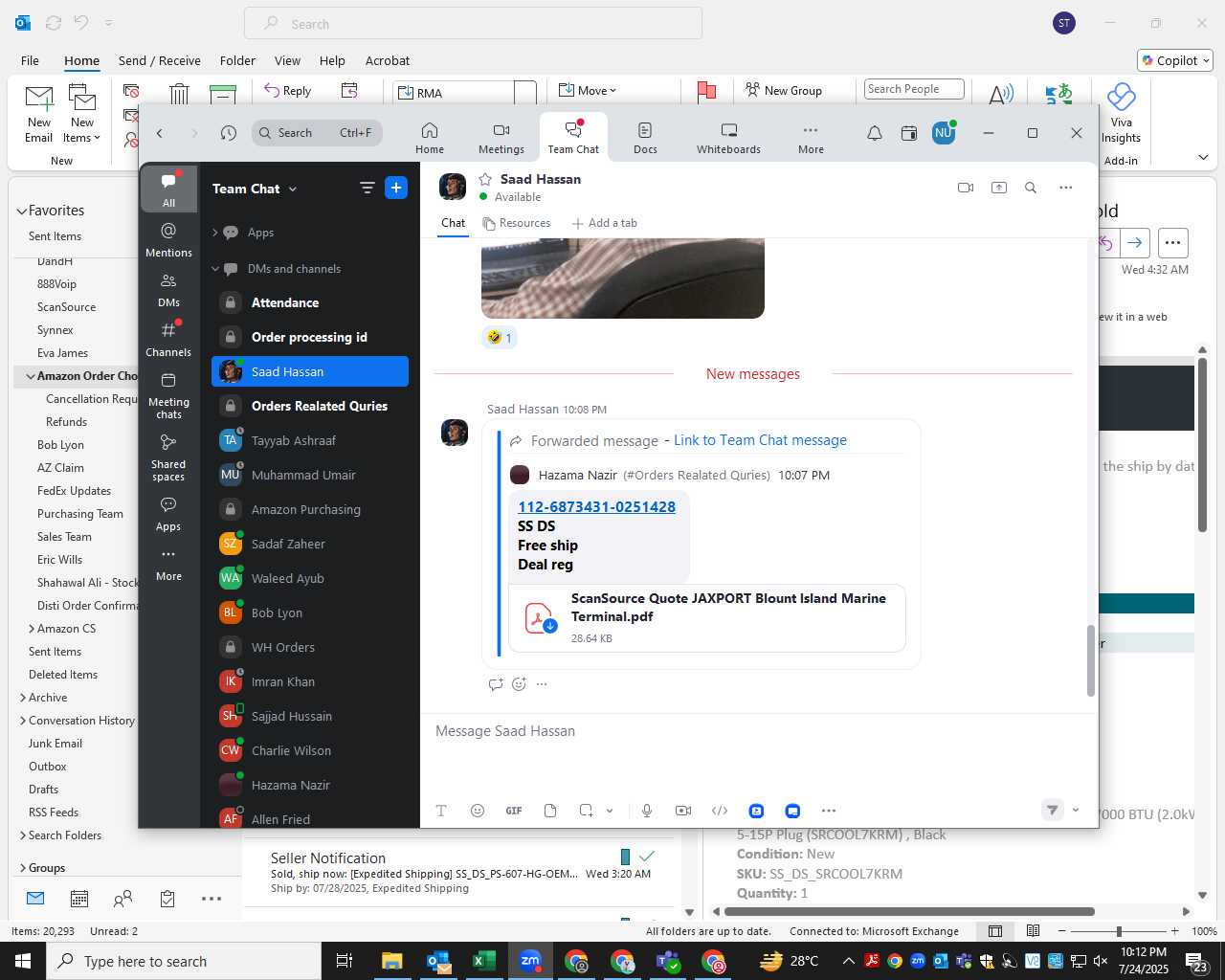Select Mentions in Zoom sidebar
Viewport: 1225px width, 980px height.
168,239
